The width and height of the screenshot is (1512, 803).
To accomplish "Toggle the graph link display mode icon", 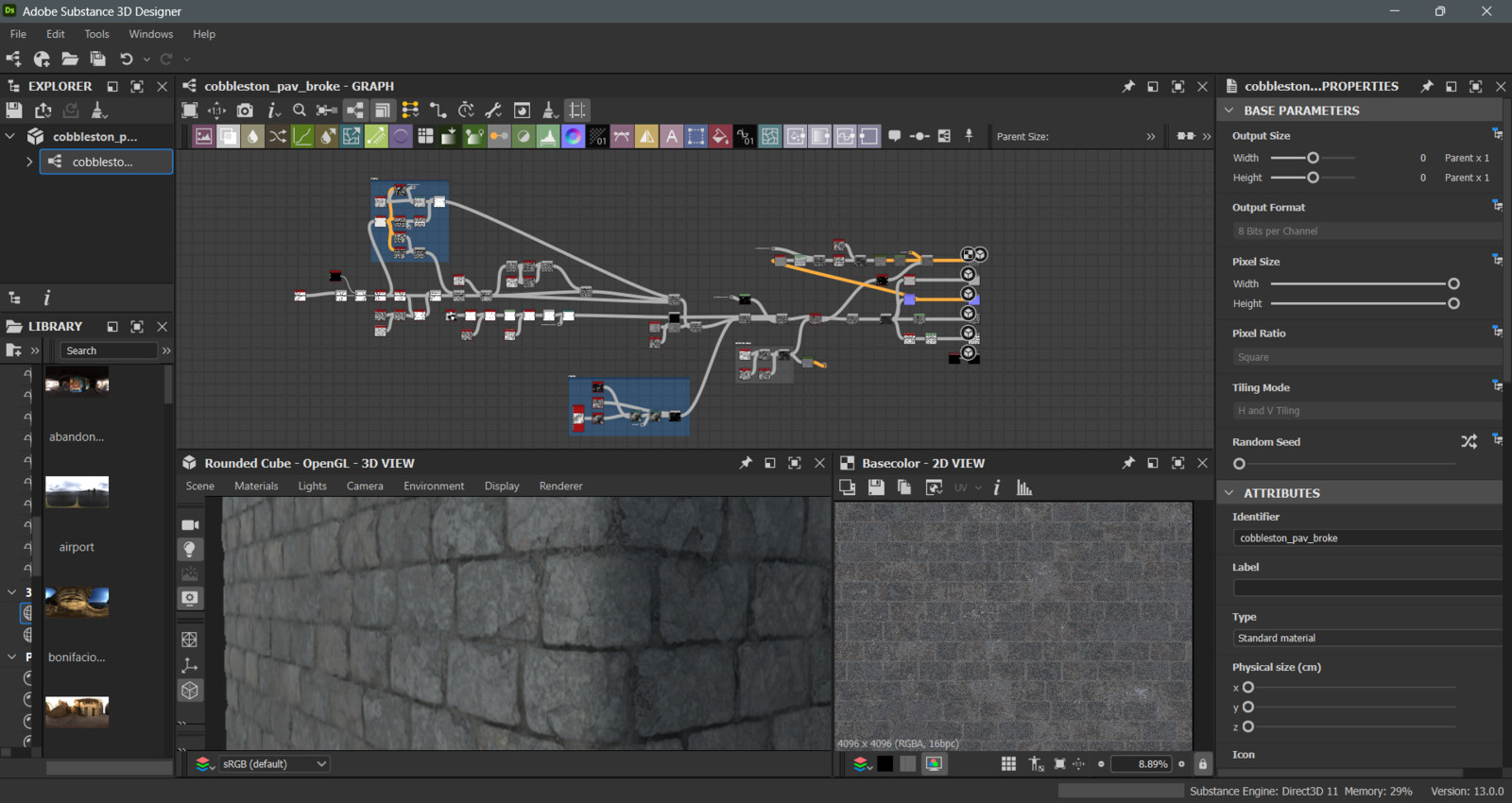I will tap(438, 111).
